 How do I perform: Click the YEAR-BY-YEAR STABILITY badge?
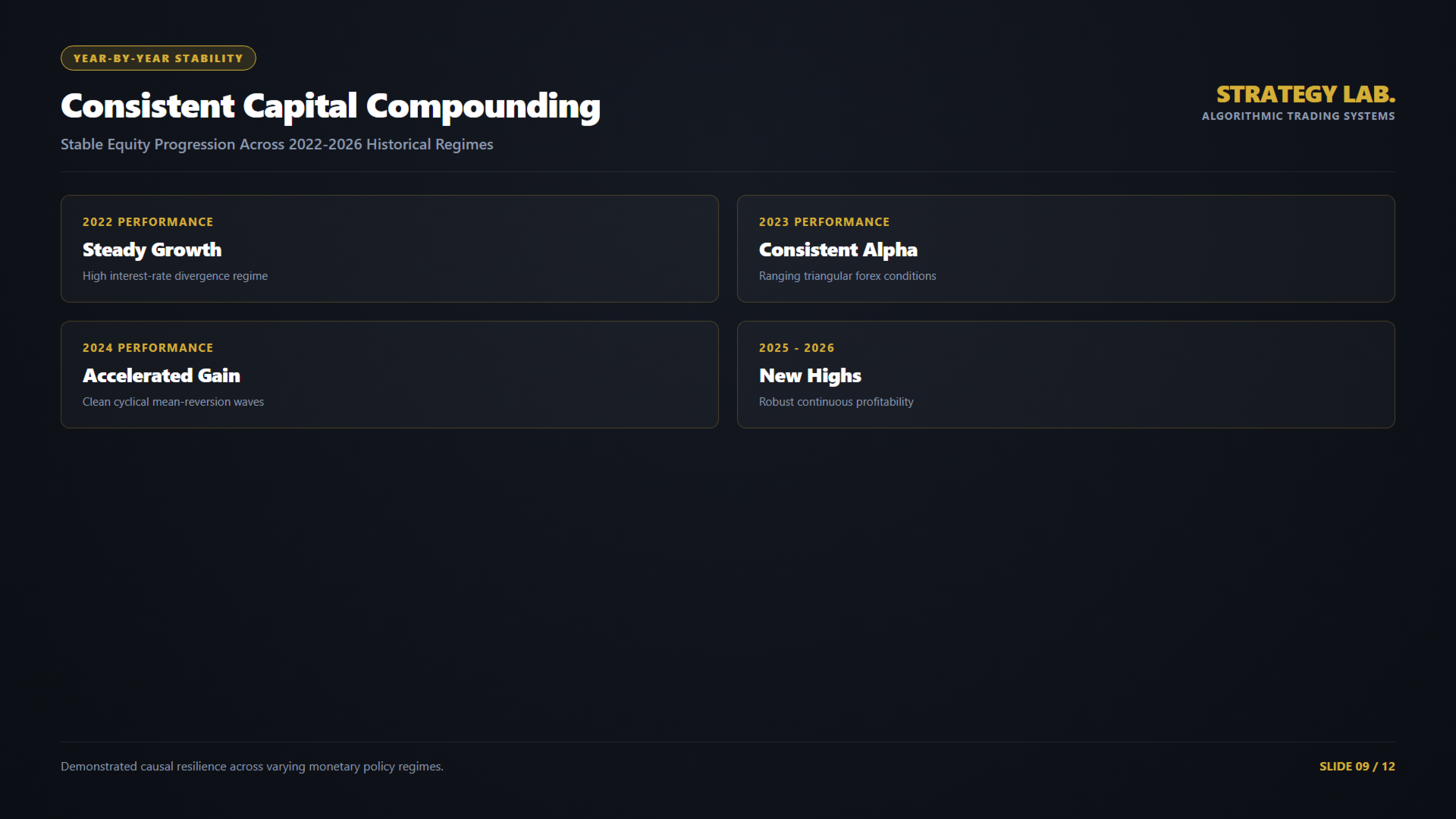click(158, 58)
